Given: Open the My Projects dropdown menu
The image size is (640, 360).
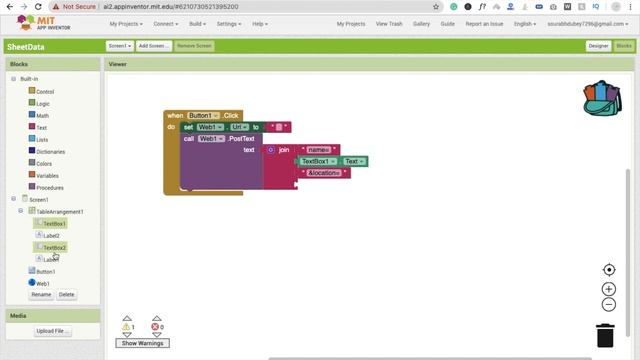Looking at the screenshot, I should 126,24.
